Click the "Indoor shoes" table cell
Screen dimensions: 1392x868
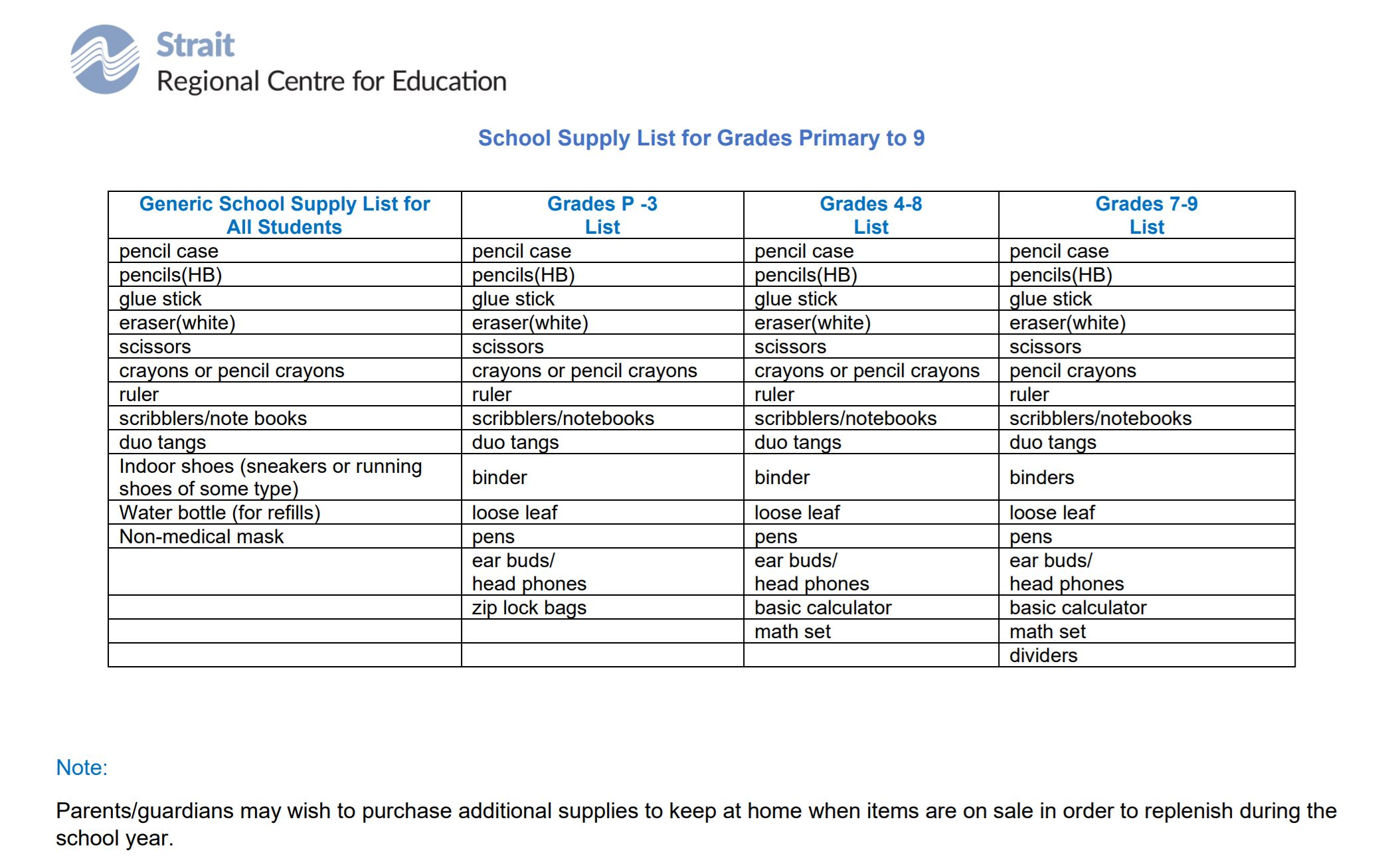coord(270,477)
